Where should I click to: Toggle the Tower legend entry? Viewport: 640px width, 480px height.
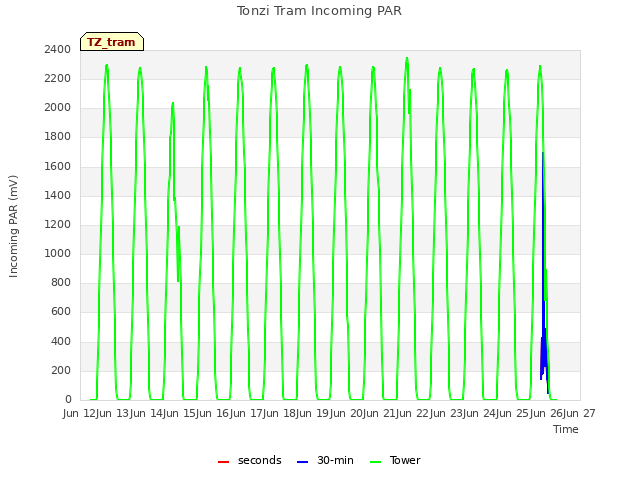click(x=395, y=460)
